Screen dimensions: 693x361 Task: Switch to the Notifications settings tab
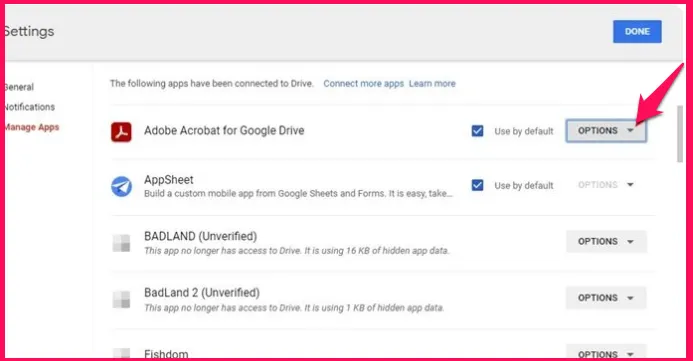point(30,107)
